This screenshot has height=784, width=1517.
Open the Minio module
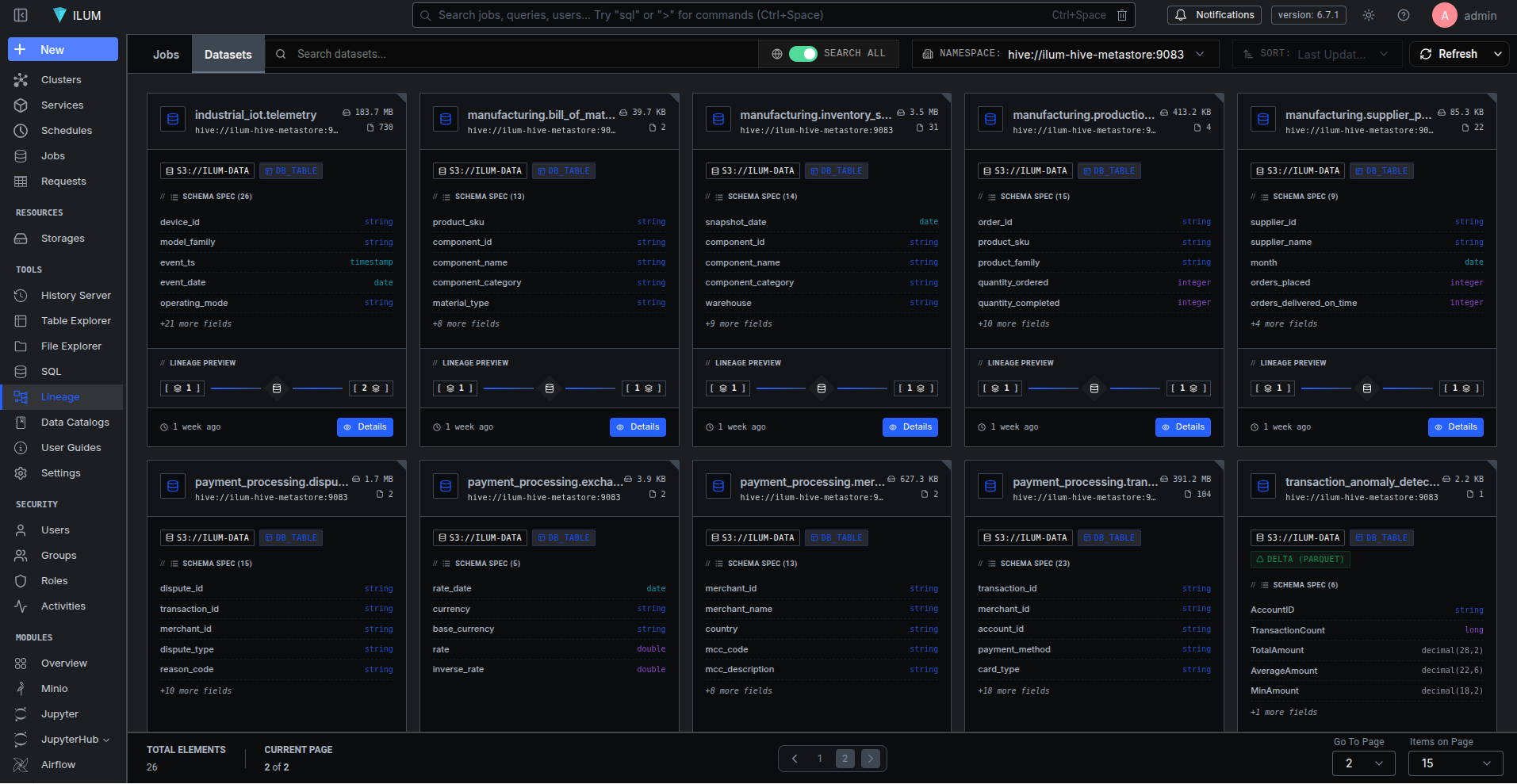point(52,688)
